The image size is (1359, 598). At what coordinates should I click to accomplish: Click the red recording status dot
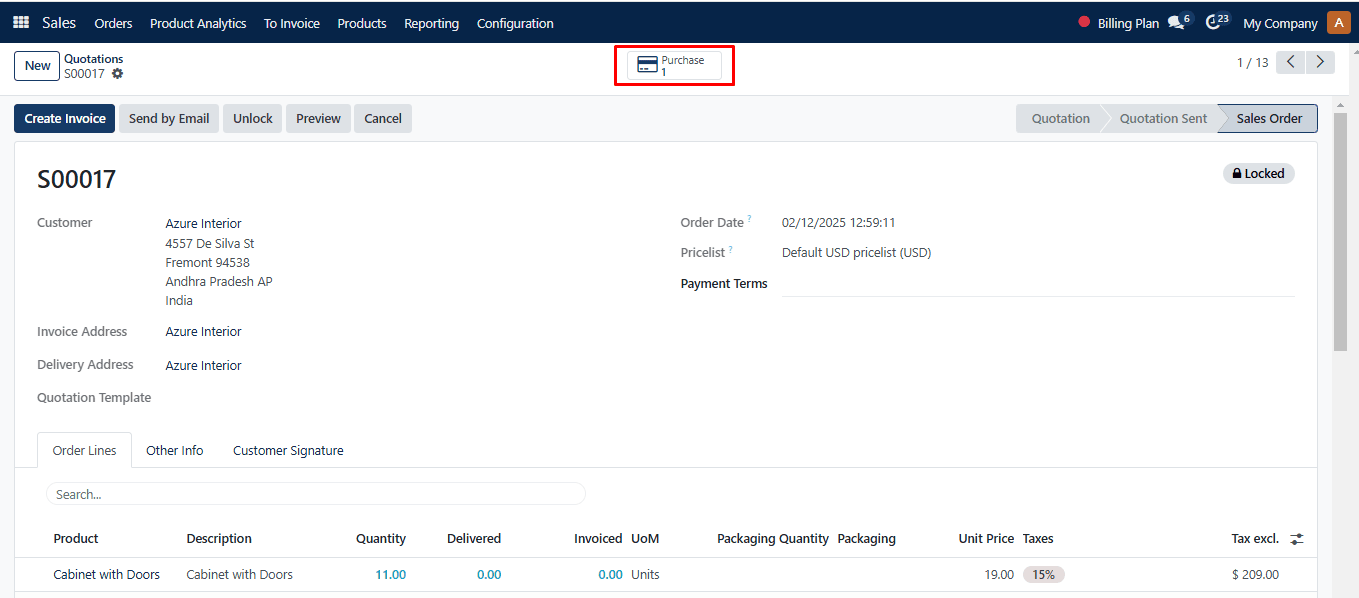pyautogui.click(x=1084, y=22)
